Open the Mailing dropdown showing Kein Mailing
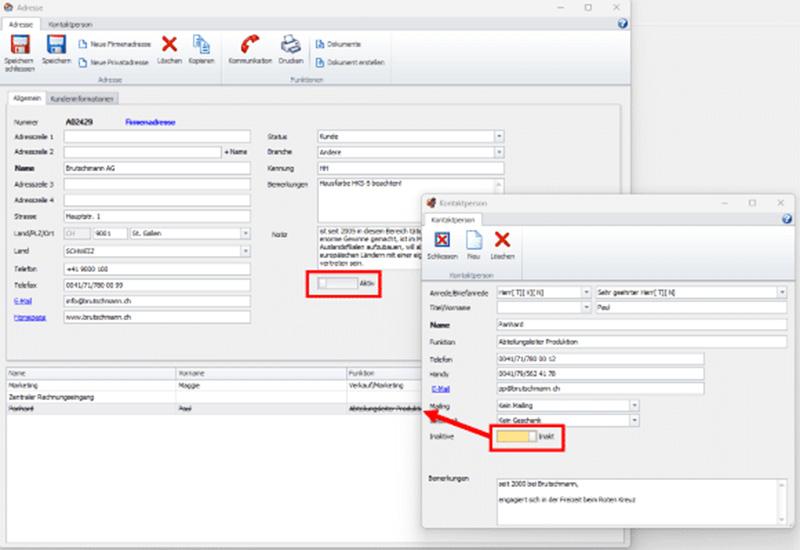Screen dimensions: 800x550 coord(634,405)
